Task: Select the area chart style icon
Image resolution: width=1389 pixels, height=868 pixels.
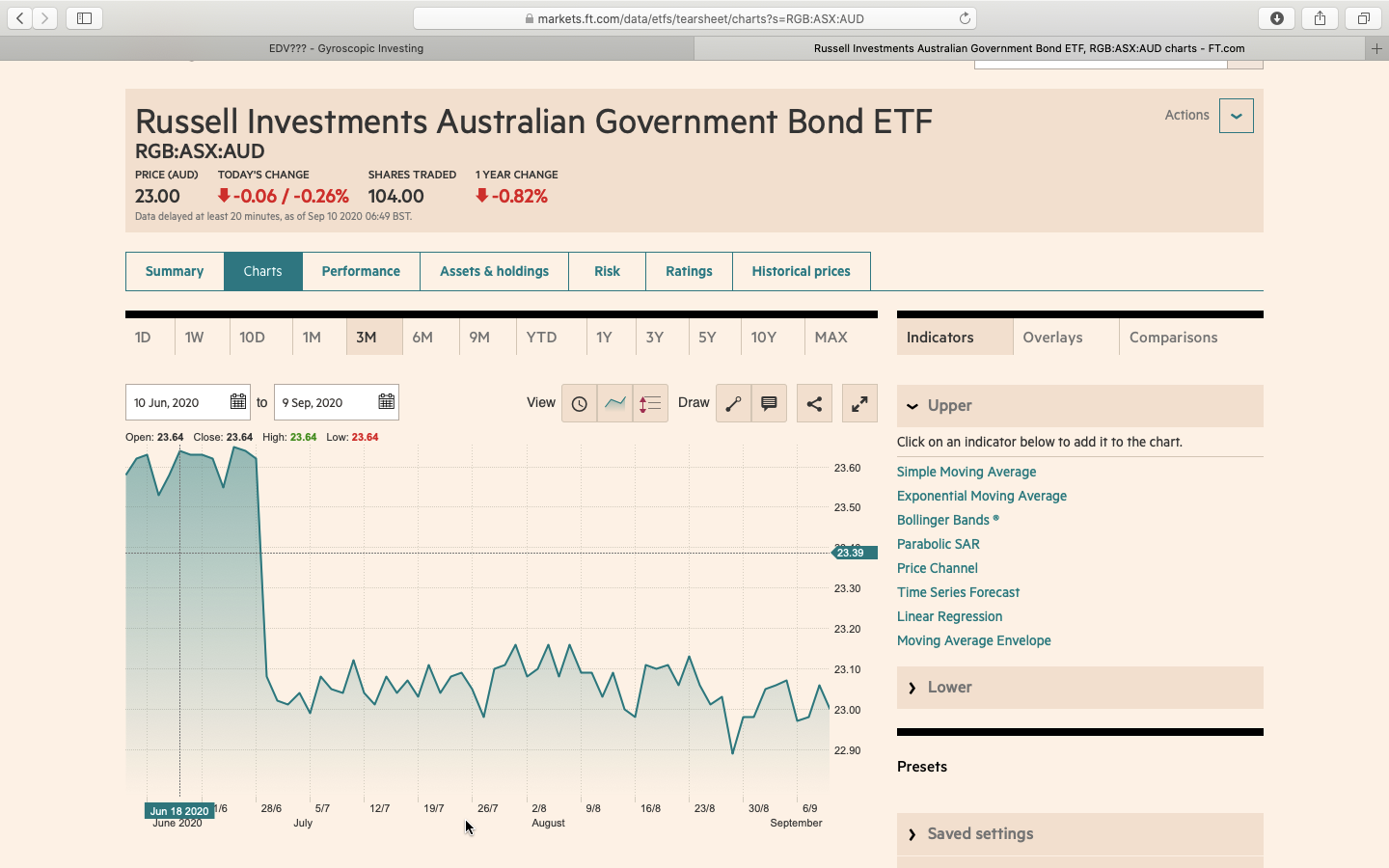Action: (614, 404)
